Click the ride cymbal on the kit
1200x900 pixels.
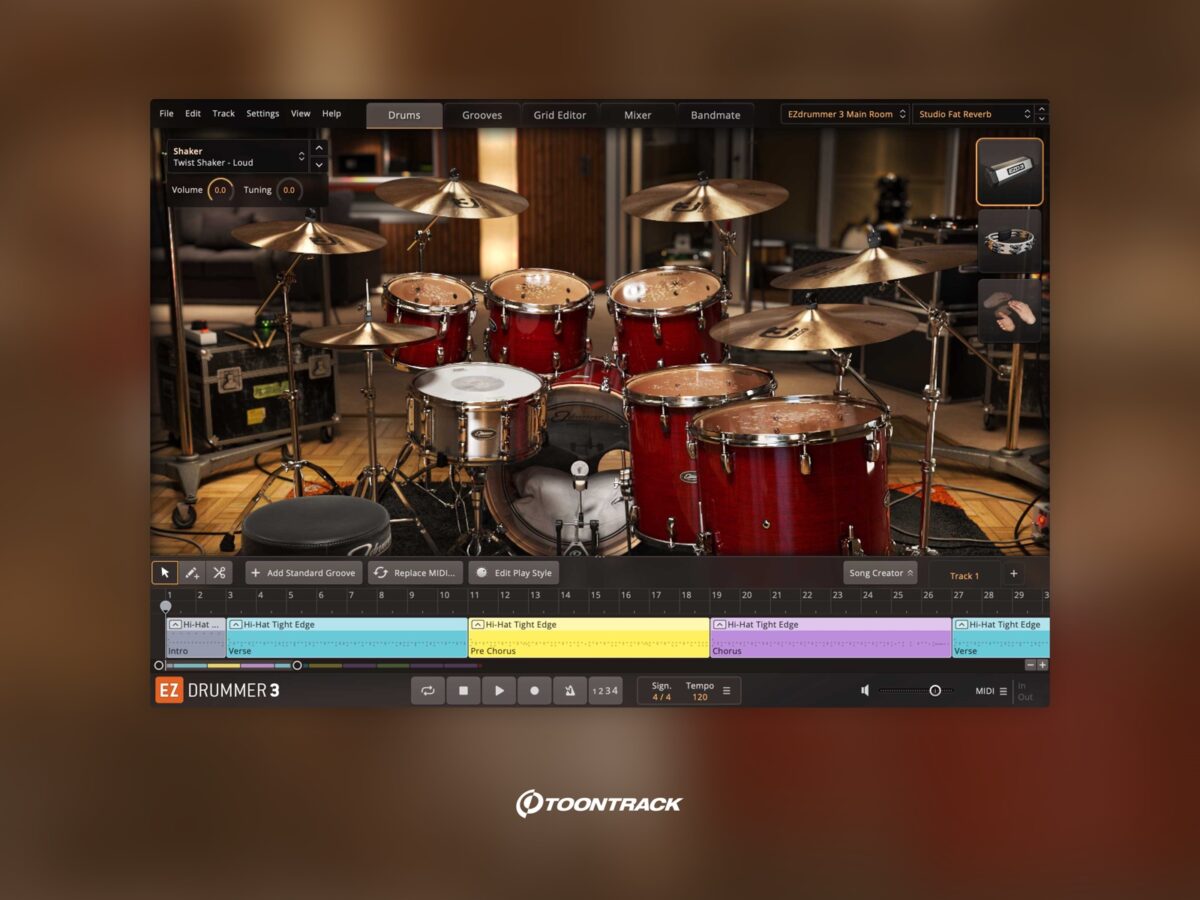(x=812, y=326)
